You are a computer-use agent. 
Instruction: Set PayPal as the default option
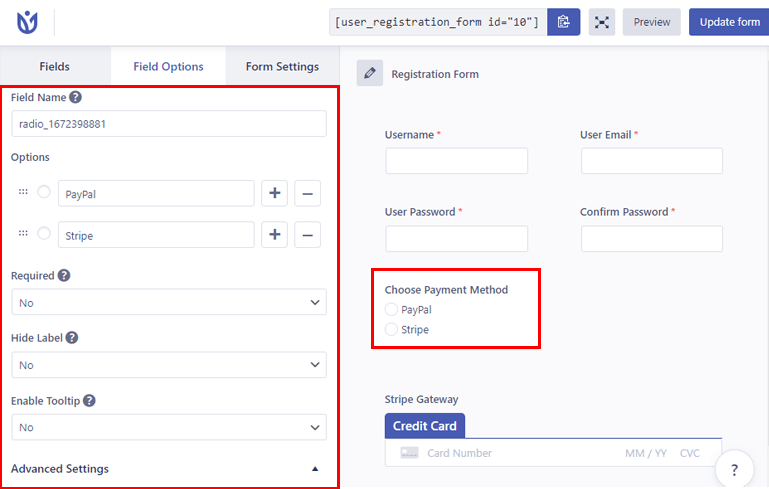pyautogui.click(x=44, y=193)
